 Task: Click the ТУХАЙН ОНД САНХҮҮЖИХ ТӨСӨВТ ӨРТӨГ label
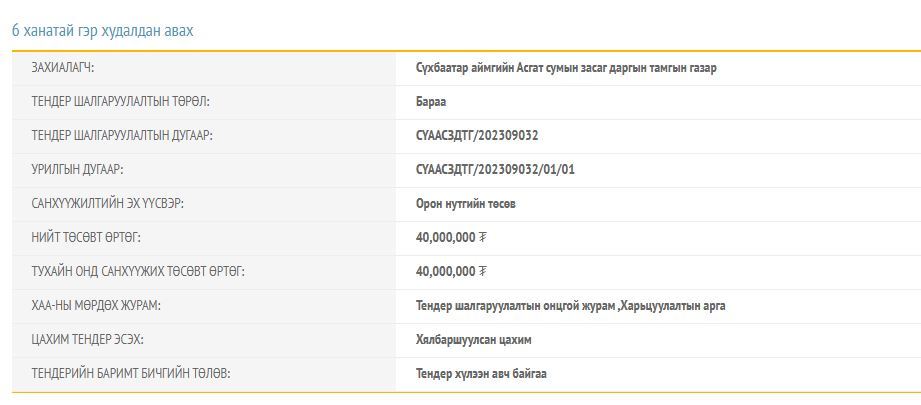click(138, 272)
